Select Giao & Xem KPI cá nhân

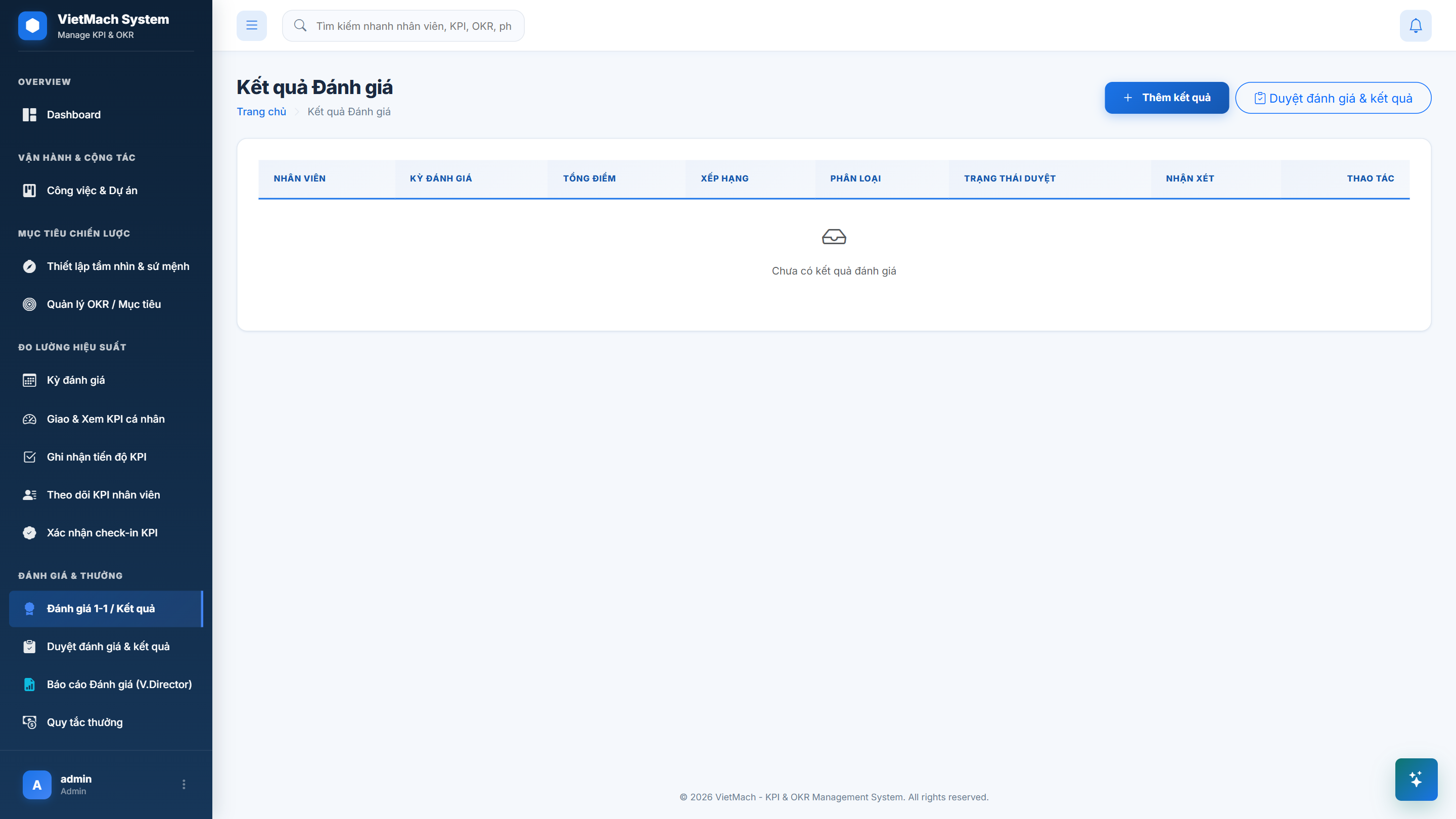click(x=106, y=419)
